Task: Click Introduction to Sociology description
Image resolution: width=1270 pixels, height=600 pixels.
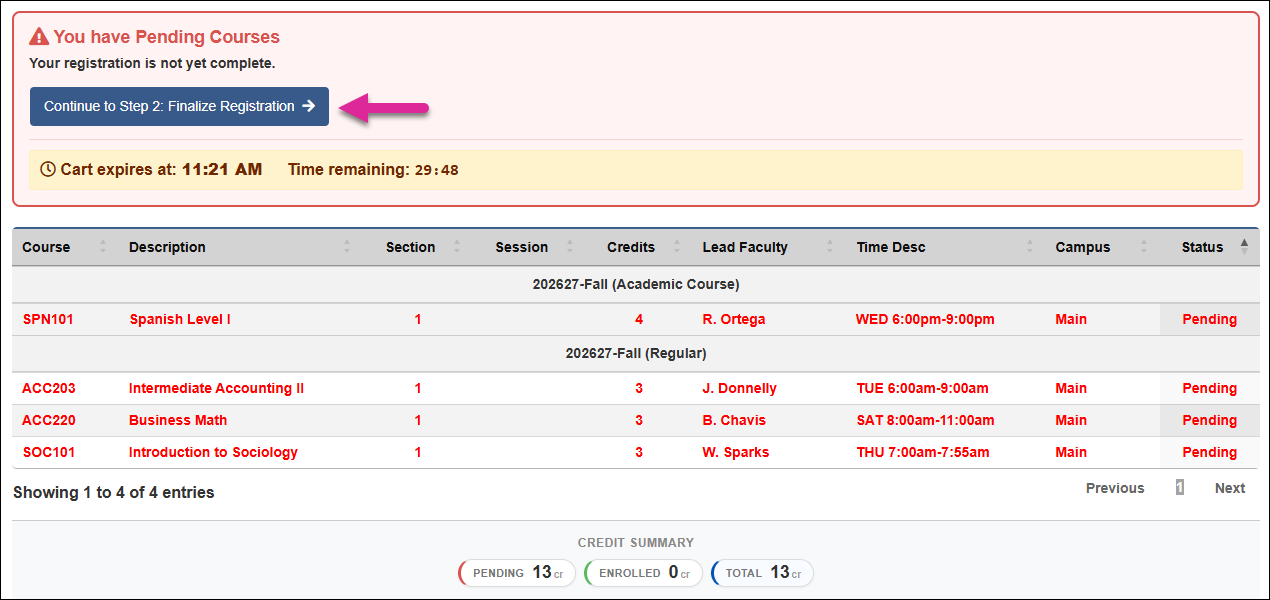Action: 213,452
